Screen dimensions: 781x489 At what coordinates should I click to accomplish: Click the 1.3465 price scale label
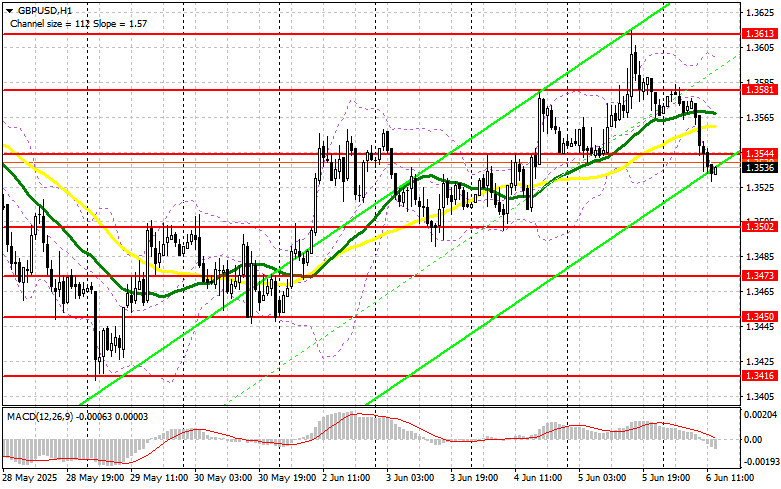[760, 292]
